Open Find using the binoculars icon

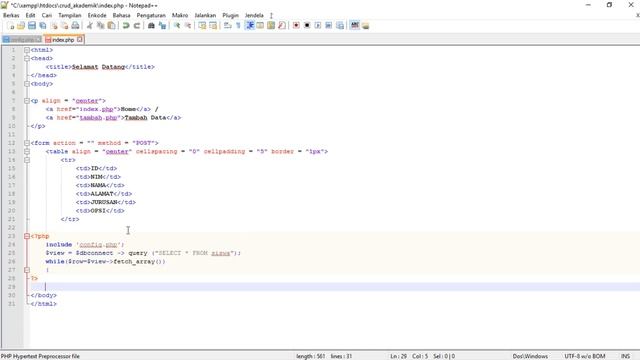[x=151, y=26]
